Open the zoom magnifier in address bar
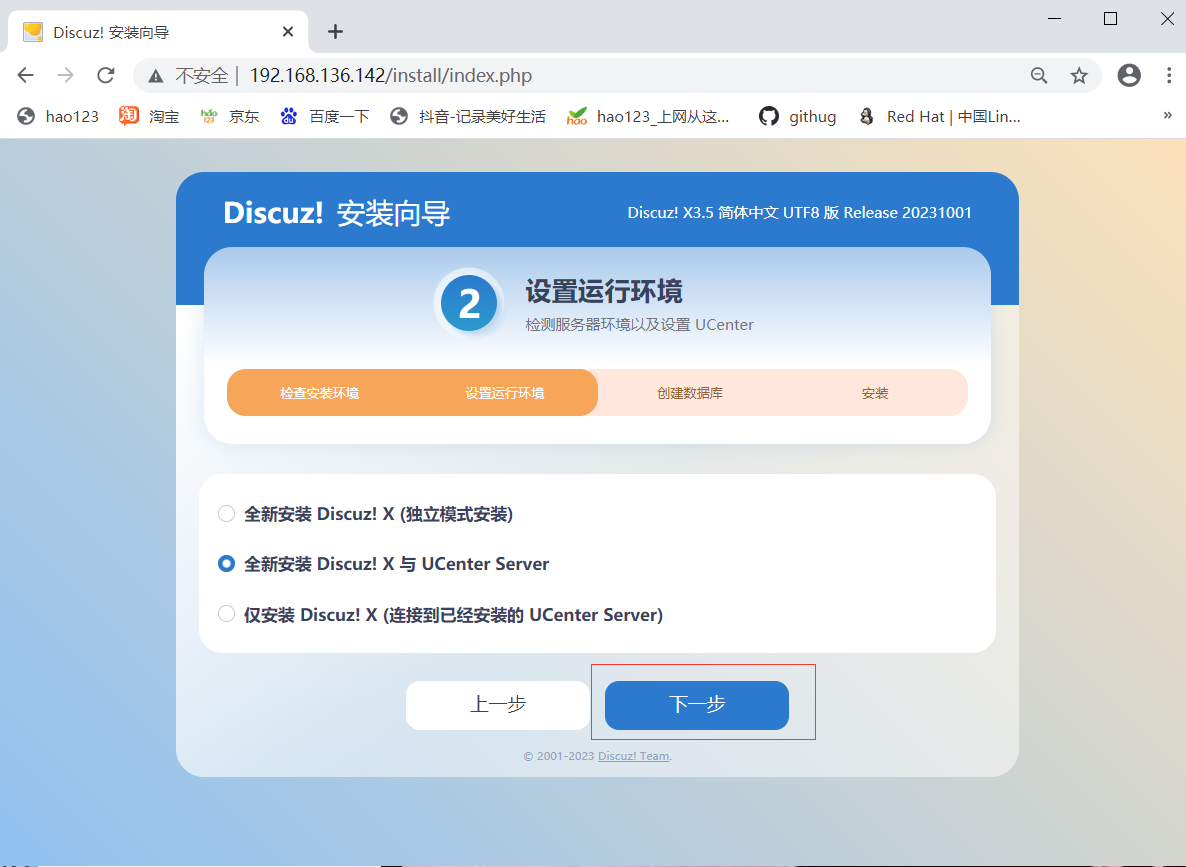The width and height of the screenshot is (1186, 867). (1039, 75)
